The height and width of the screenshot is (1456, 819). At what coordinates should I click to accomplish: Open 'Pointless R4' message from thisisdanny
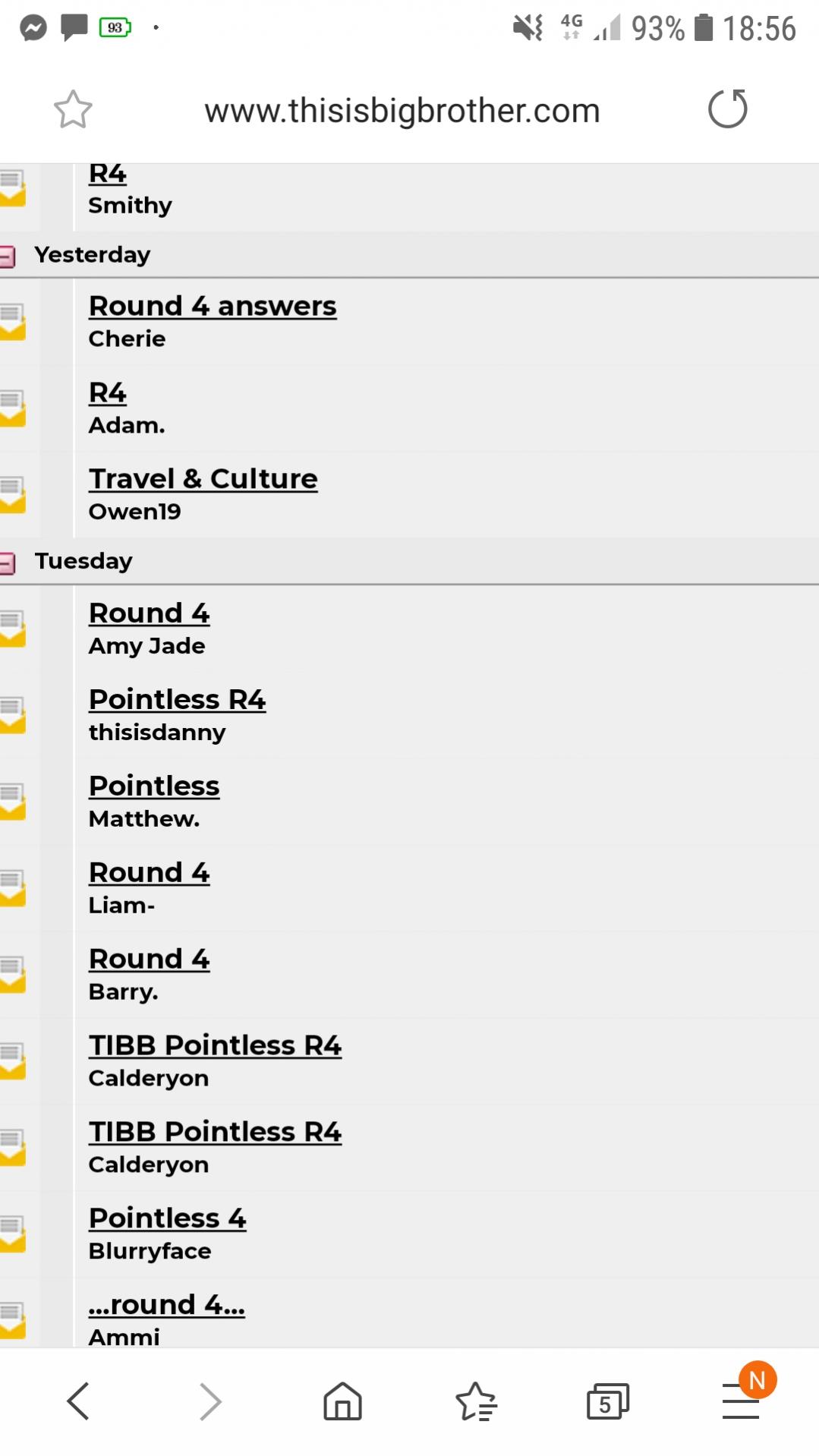click(x=177, y=700)
